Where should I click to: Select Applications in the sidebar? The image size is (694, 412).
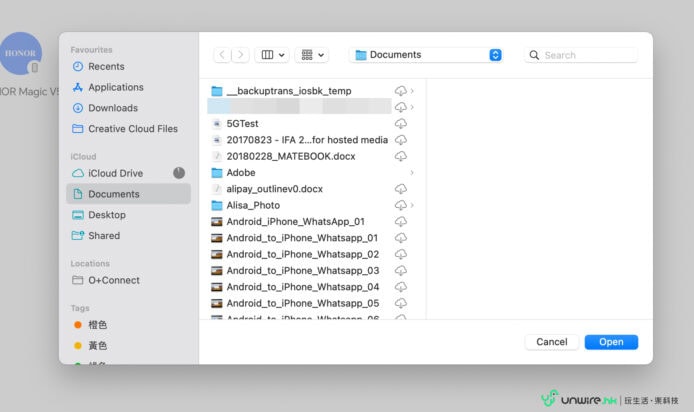pos(115,87)
